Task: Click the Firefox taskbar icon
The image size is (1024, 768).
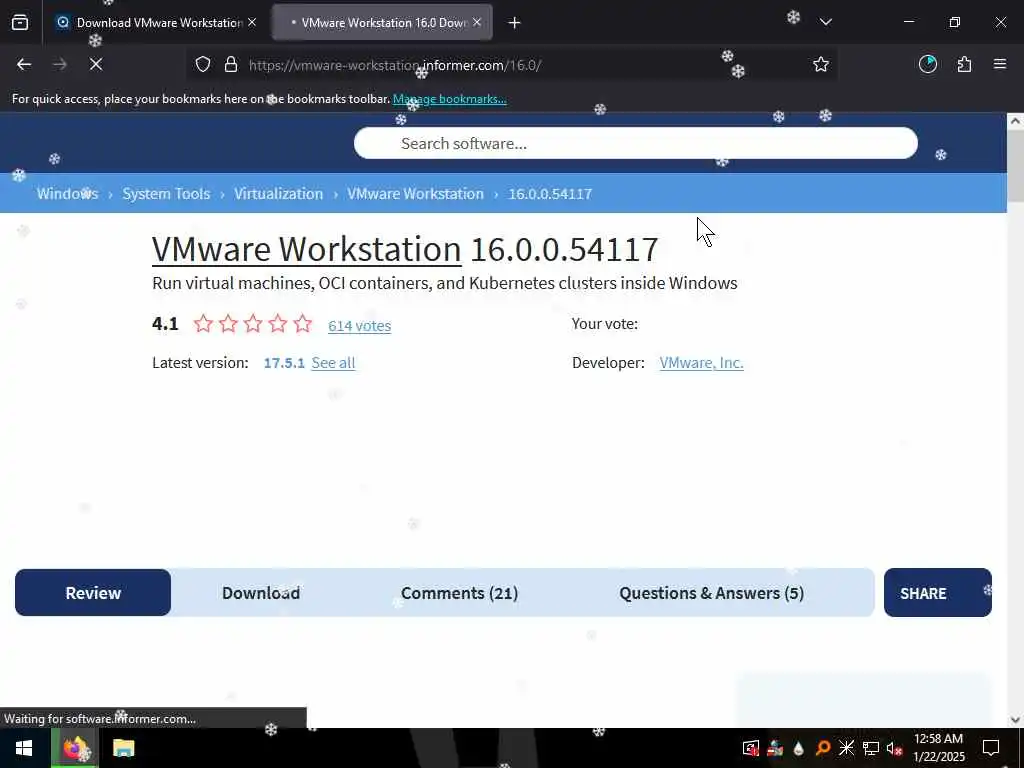Action: point(76,748)
